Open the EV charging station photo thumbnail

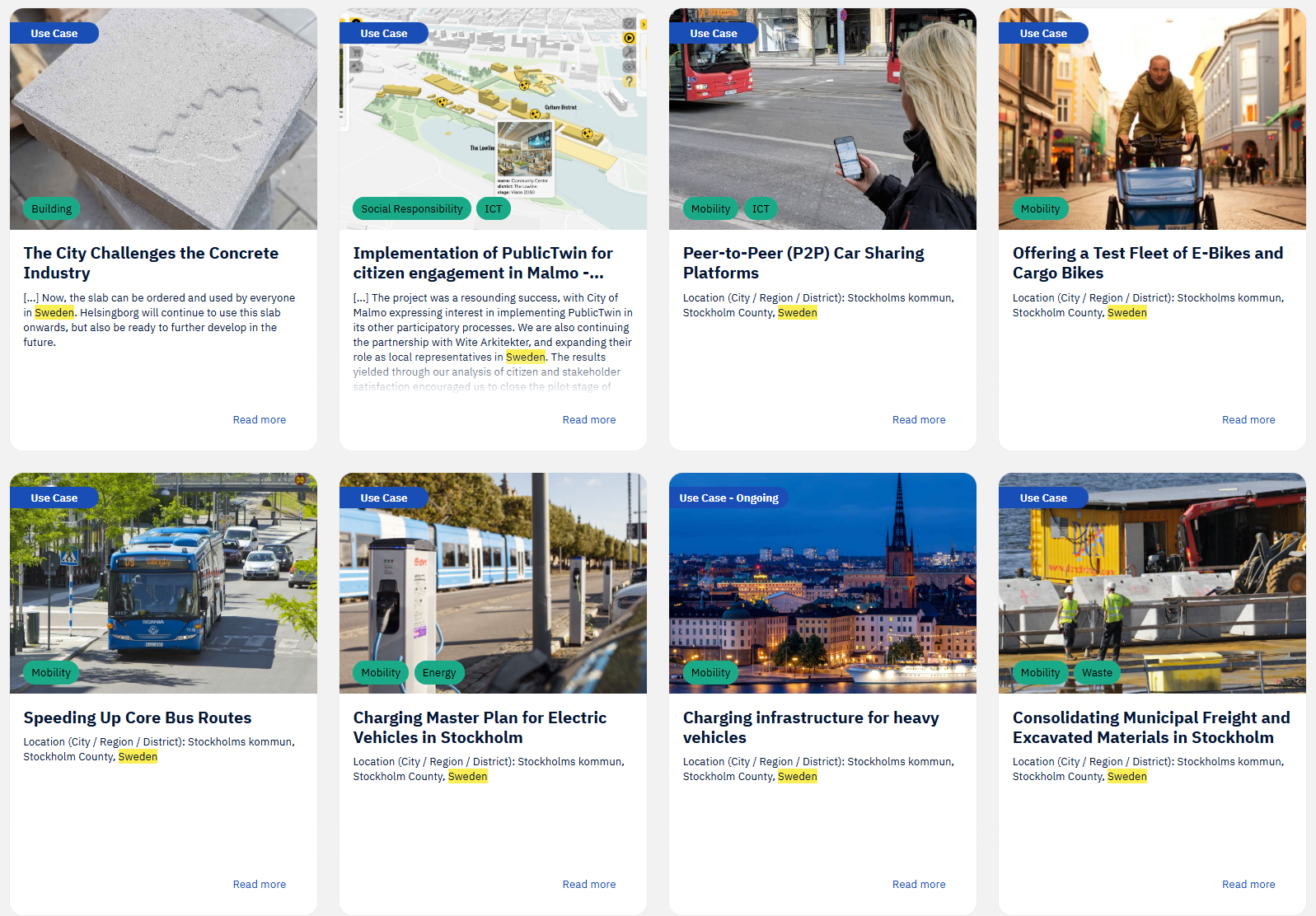(493, 583)
